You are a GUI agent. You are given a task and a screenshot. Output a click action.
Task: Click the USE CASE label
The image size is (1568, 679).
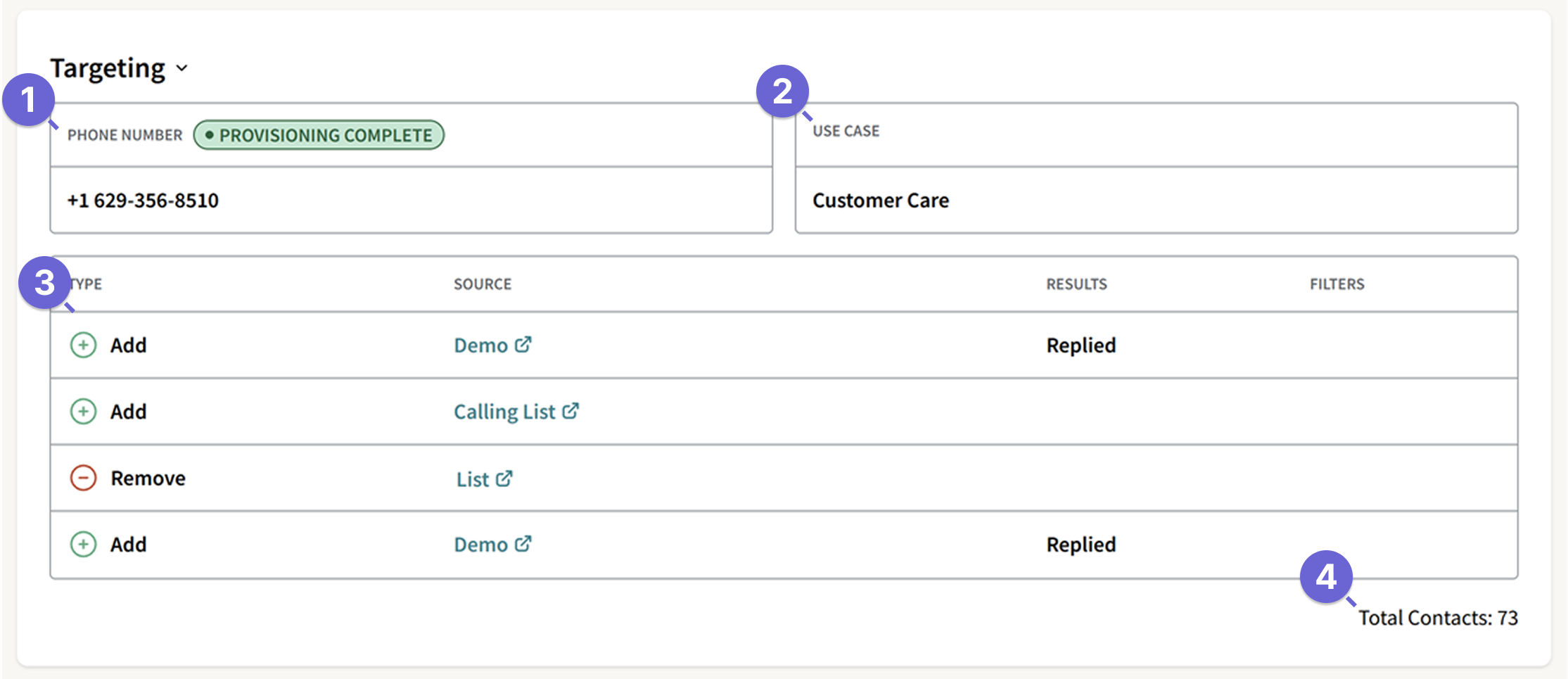846,131
